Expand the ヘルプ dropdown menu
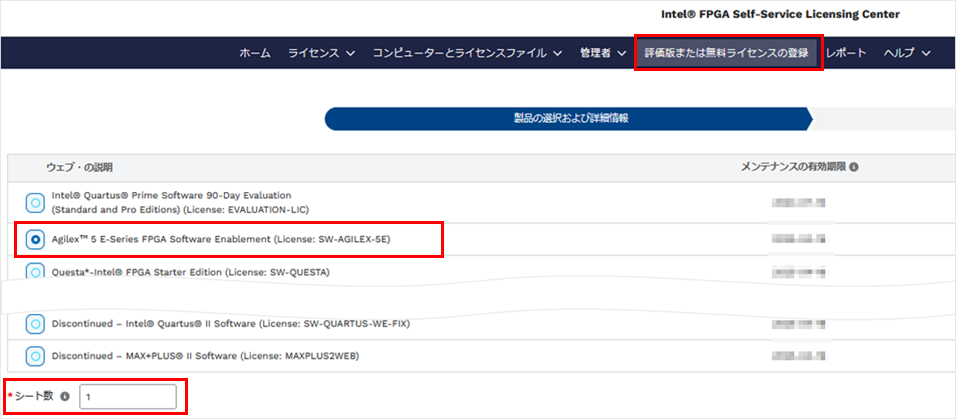The width and height of the screenshot is (956, 419). click(907, 53)
